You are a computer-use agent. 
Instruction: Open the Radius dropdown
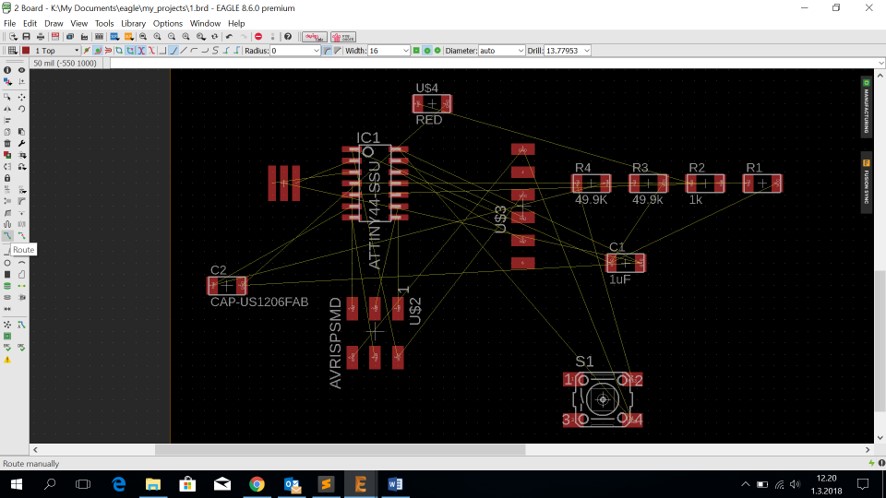pyautogui.click(x=316, y=51)
